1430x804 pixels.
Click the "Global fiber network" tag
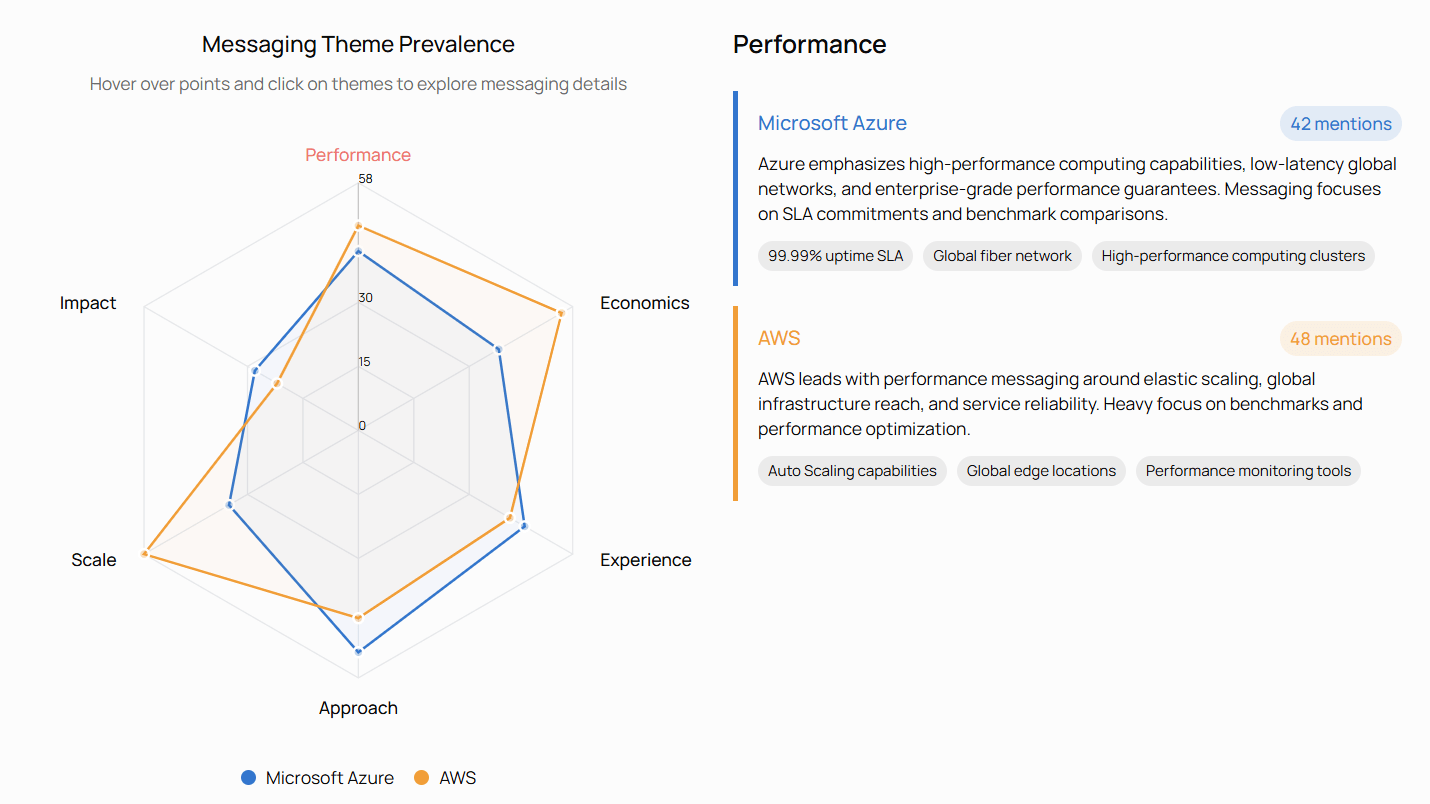tap(1002, 256)
